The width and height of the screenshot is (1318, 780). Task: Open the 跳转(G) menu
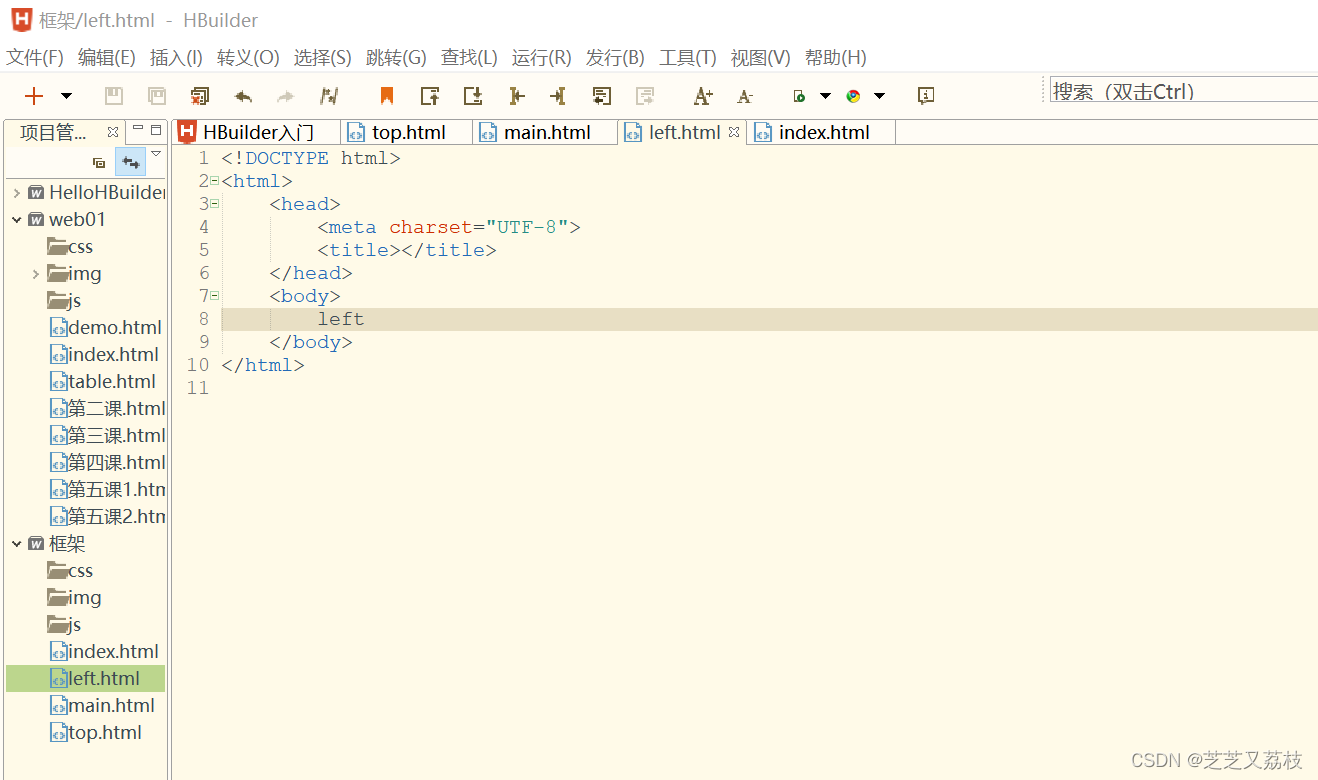coord(396,58)
